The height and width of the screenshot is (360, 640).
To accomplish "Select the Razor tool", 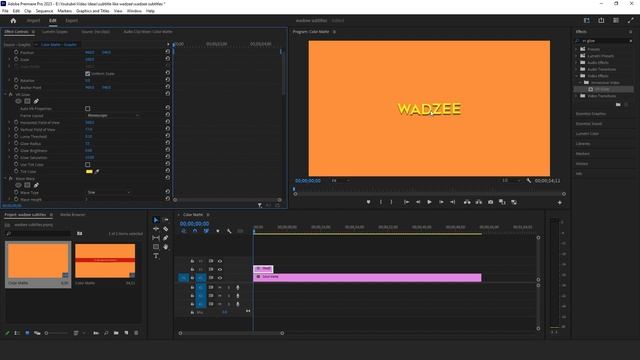I will tap(166, 229).
